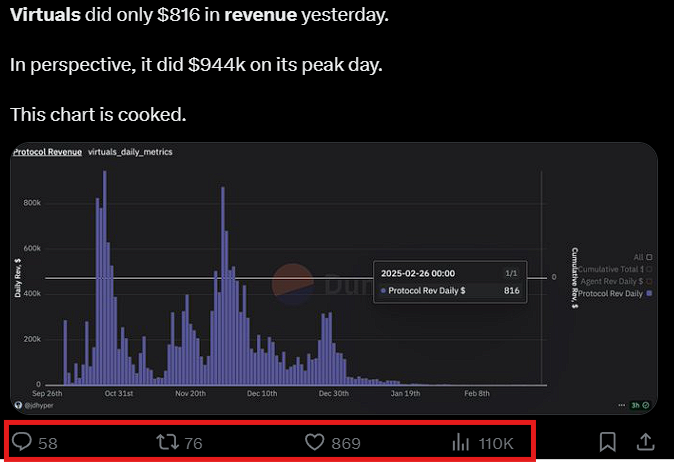
Task: Click the Dec 10th x-axis label
Action: click(262, 393)
